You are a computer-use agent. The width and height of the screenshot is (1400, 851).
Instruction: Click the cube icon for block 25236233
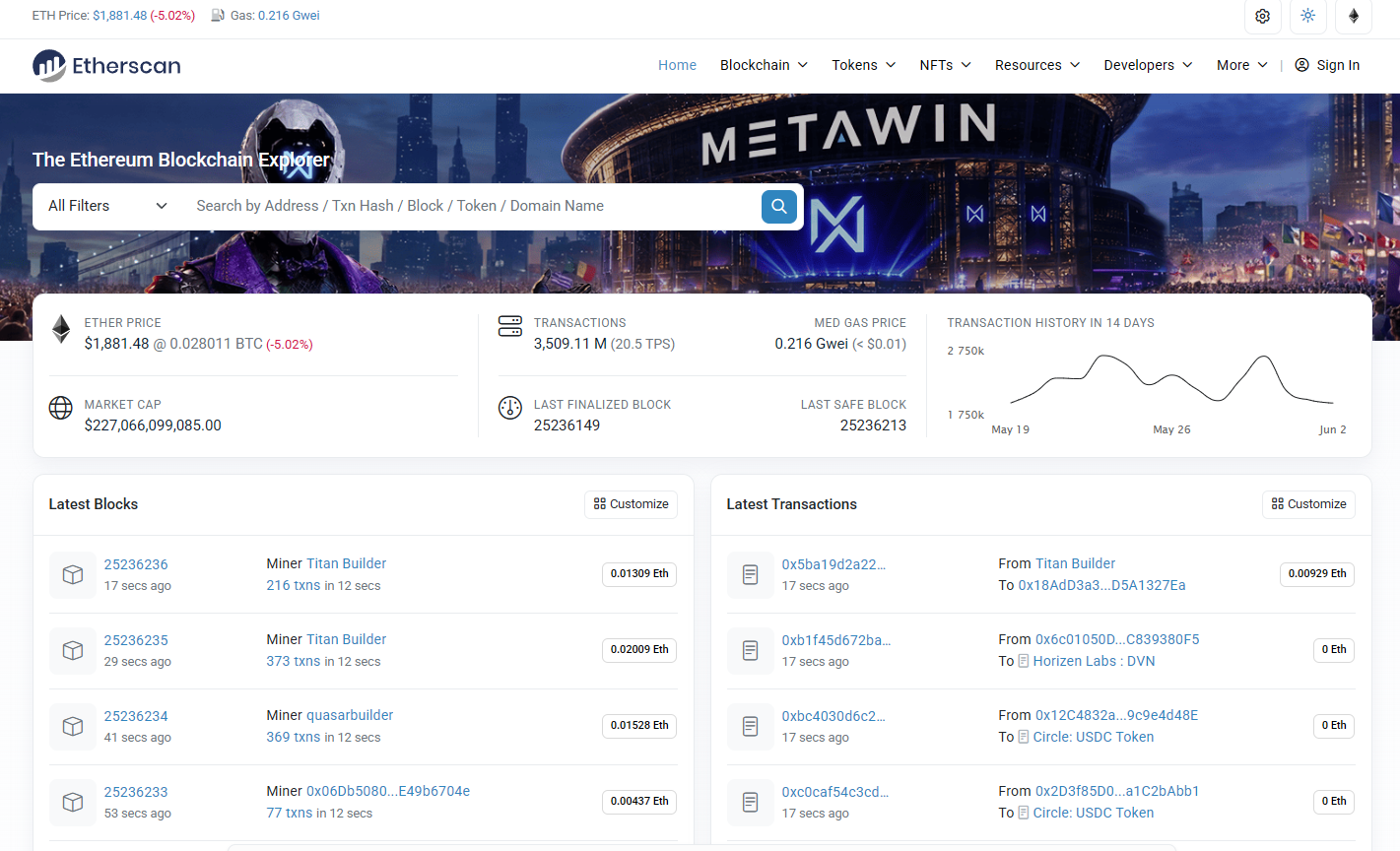[73, 802]
